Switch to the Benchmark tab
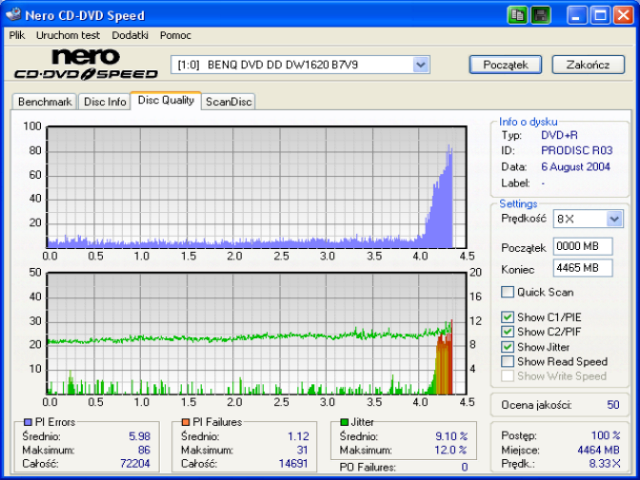The width and height of the screenshot is (640, 480). coord(44,102)
